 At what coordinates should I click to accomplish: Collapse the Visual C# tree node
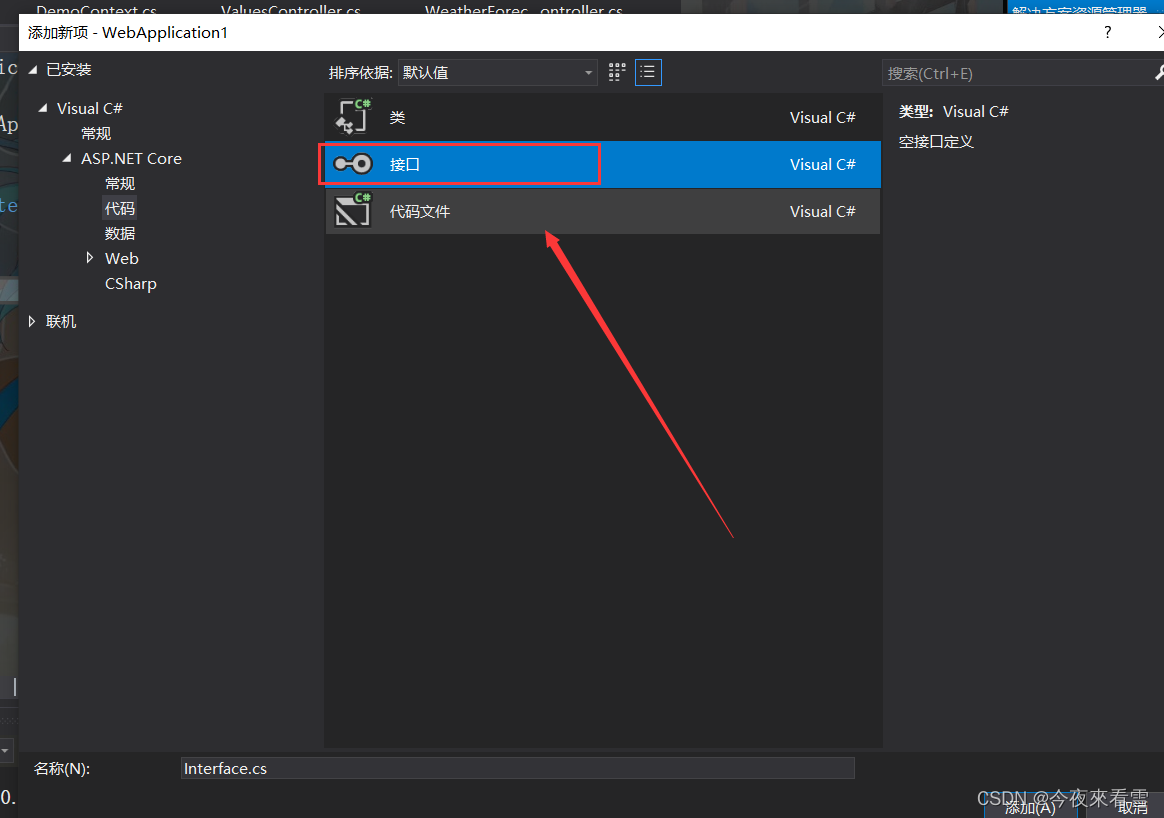[43, 108]
